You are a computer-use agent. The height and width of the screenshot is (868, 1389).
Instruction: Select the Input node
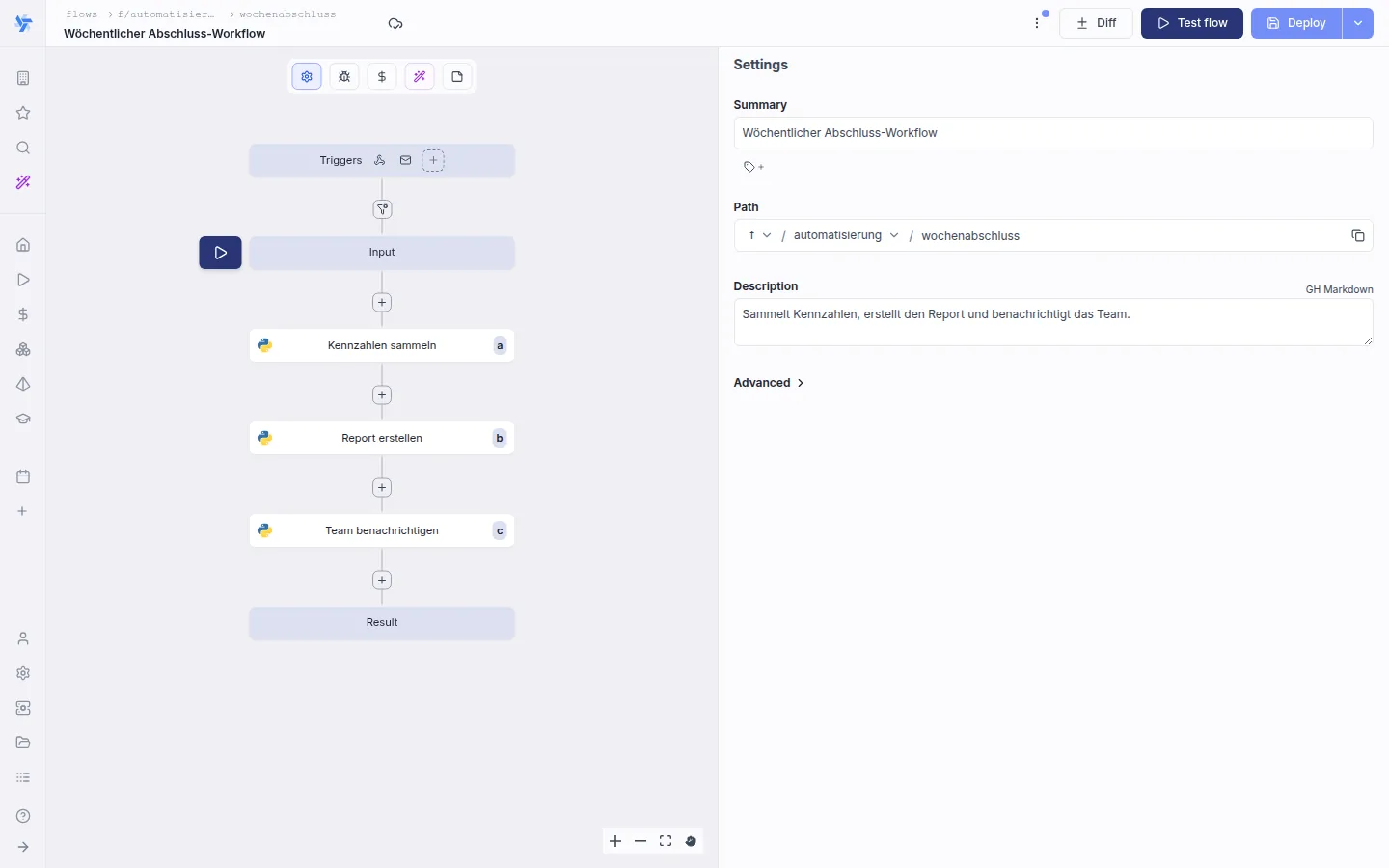pos(382,253)
